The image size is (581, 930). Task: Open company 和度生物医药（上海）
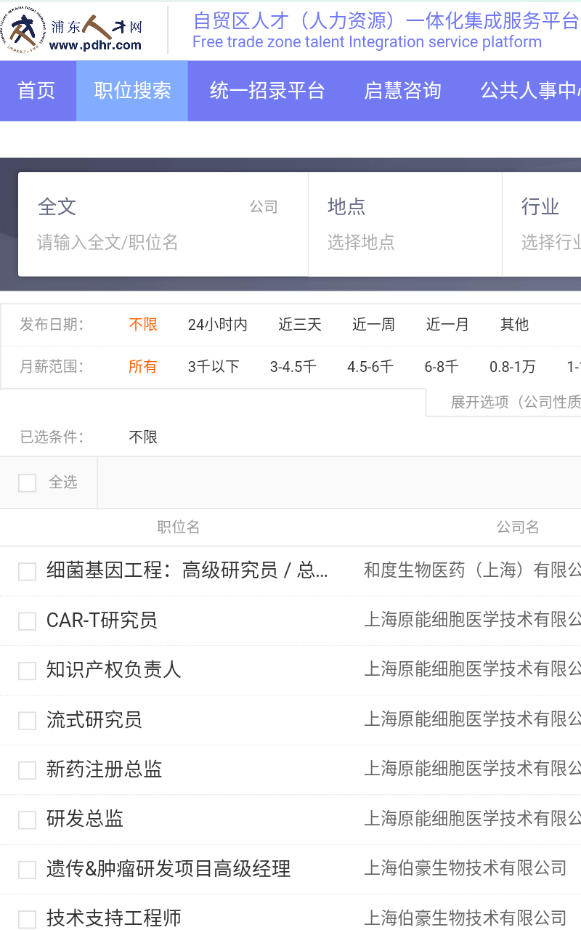pos(472,571)
